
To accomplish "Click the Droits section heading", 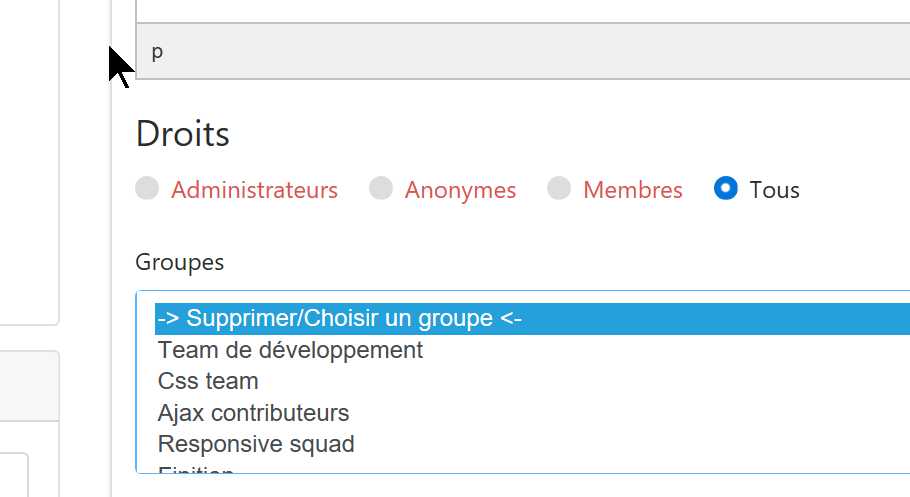I will click(182, 134).
